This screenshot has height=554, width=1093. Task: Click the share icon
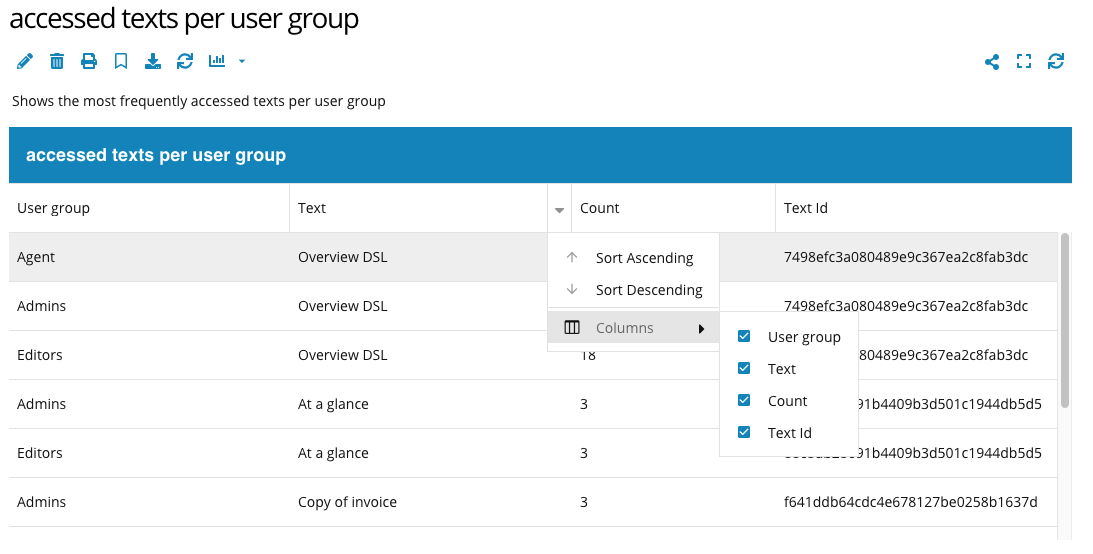coord(992,61)
